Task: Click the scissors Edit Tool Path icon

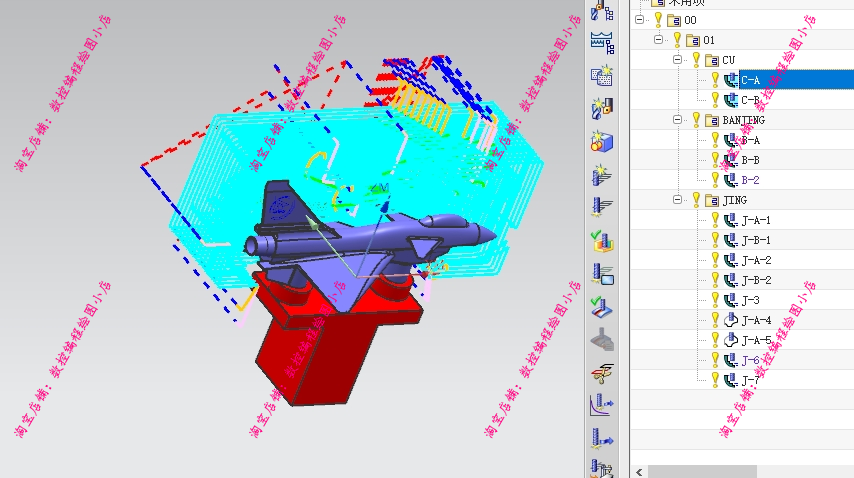Action: coord(602,373)
